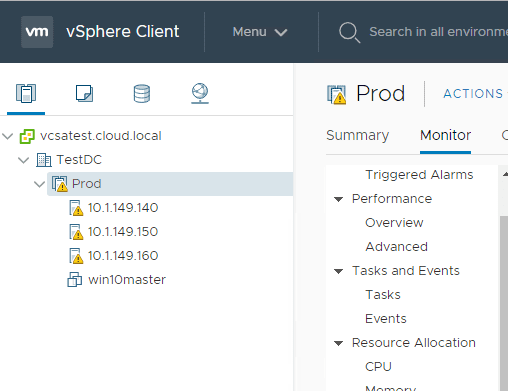Switch to the Summary tab

tap(358, 135)
